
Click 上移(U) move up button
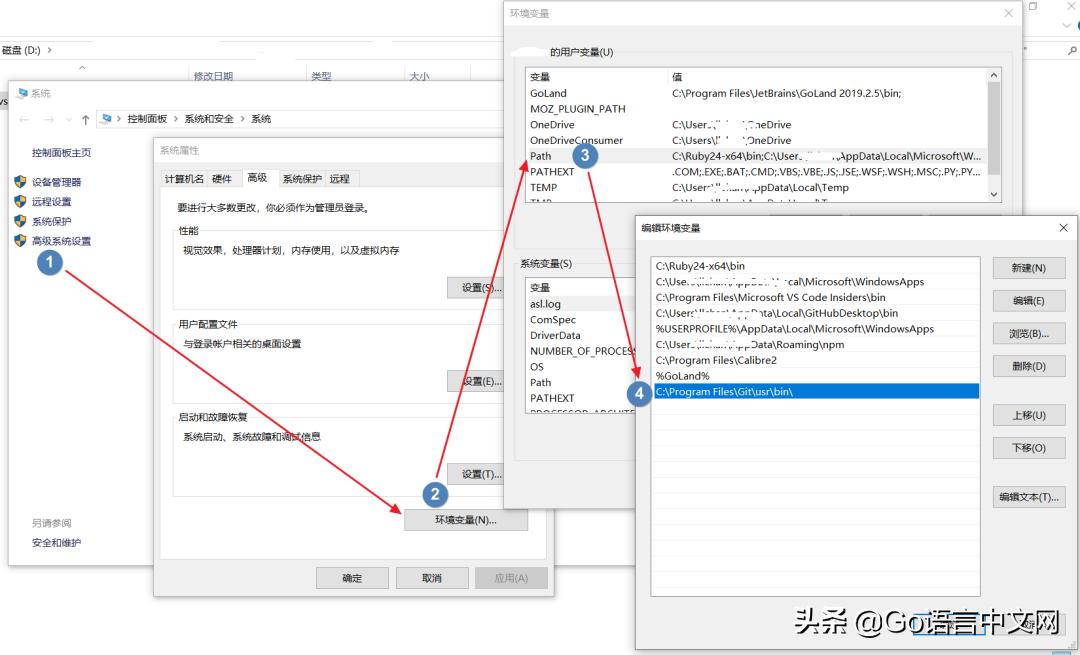click(x=1029, y=415)
